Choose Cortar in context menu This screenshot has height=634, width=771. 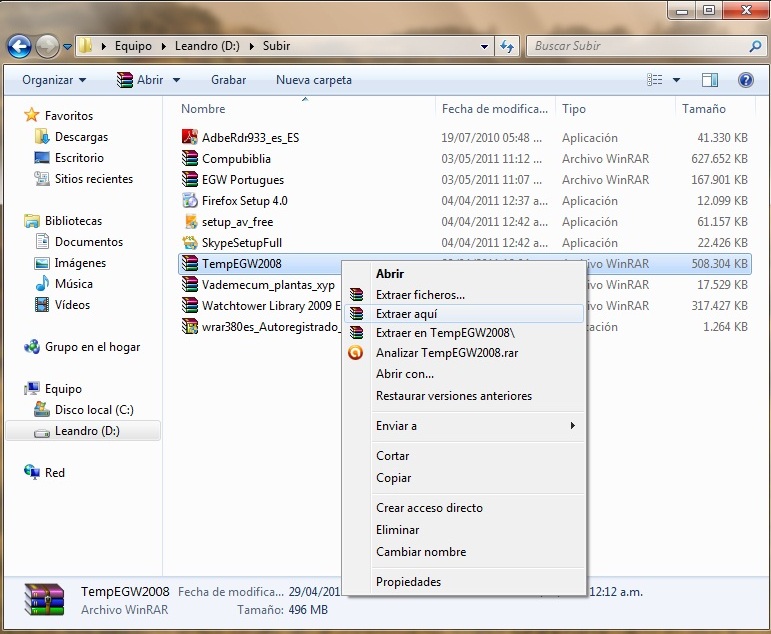coord(464,456)
